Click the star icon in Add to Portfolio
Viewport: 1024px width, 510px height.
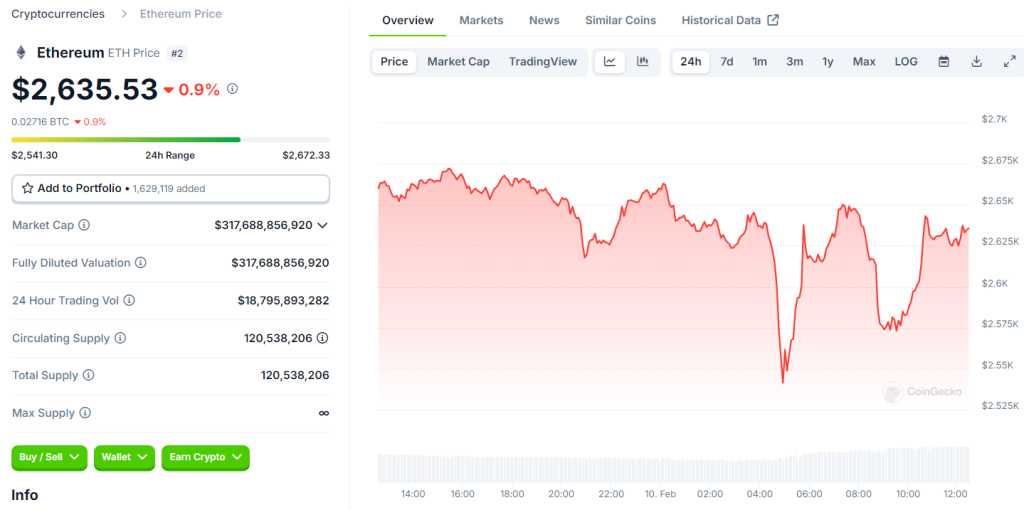point(27,188)
